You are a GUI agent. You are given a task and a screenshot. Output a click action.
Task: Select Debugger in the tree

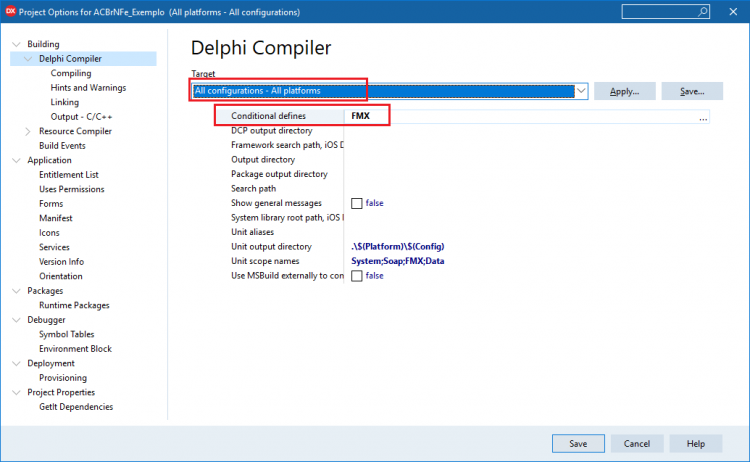coord(46,319)
